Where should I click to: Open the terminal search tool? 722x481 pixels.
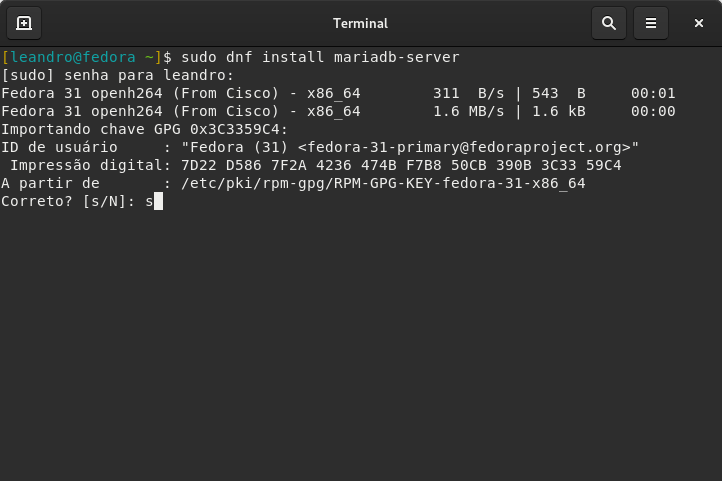[x=608, y=22]
